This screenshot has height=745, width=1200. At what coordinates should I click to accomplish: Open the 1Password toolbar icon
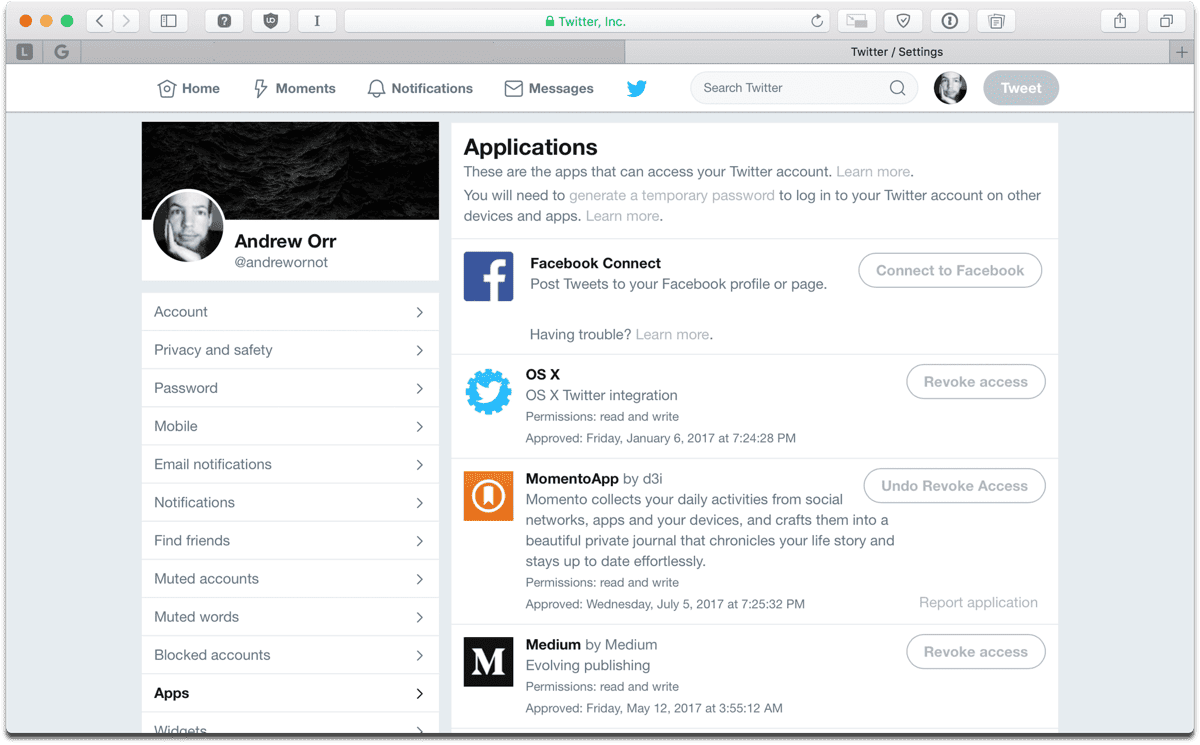tap(950, 21)
